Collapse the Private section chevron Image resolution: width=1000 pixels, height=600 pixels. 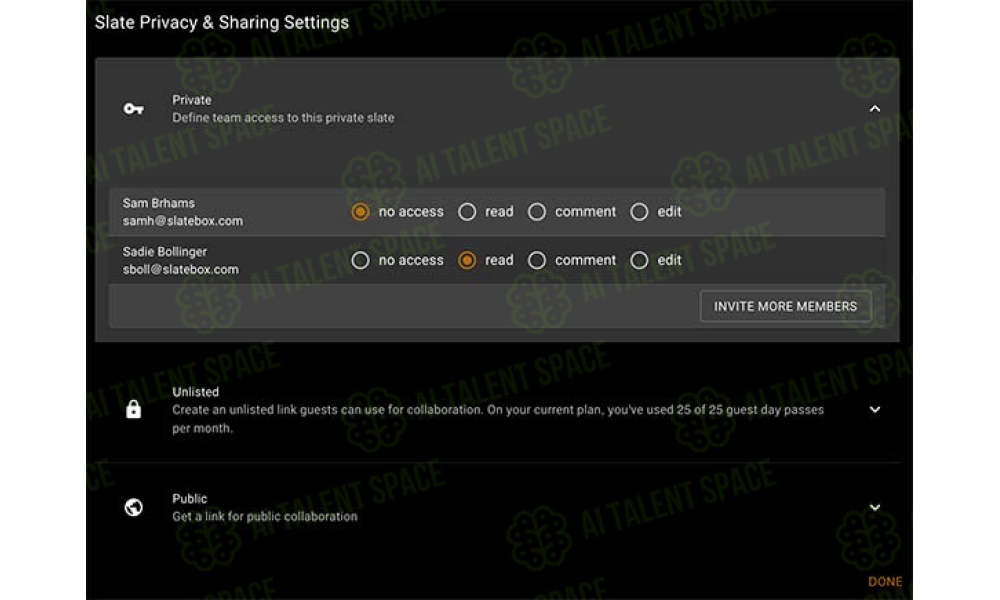[x=875, y=109]
